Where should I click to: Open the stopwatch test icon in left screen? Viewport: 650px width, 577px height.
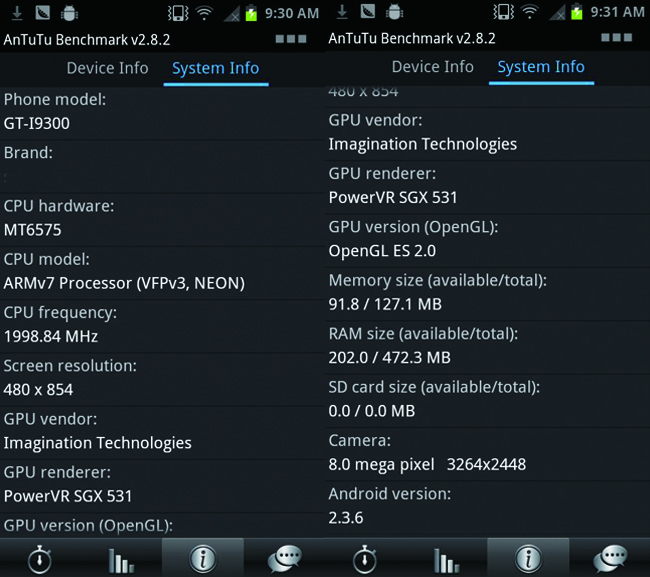pos(40,559)
